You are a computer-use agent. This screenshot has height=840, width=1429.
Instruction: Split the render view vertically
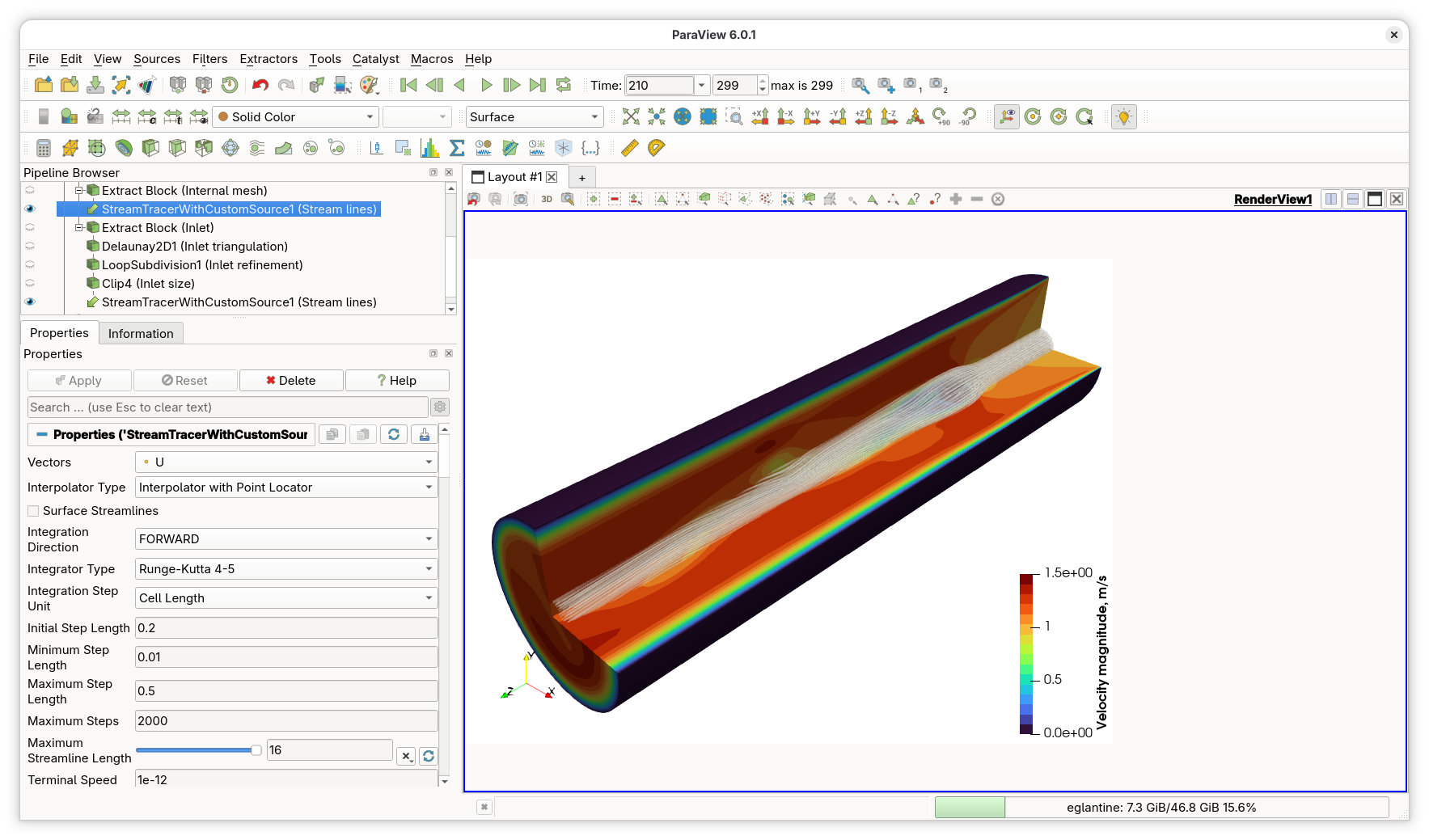(1353, 199)
